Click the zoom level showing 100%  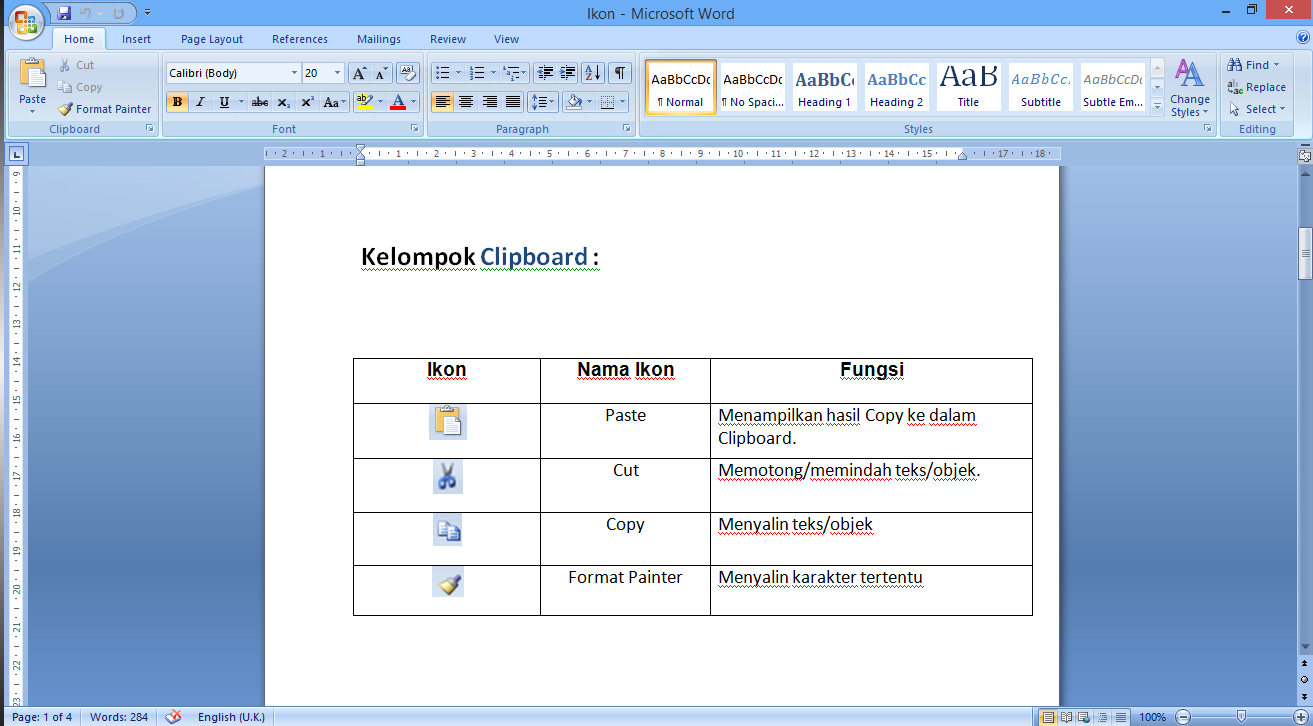(x=1152, y=716)
